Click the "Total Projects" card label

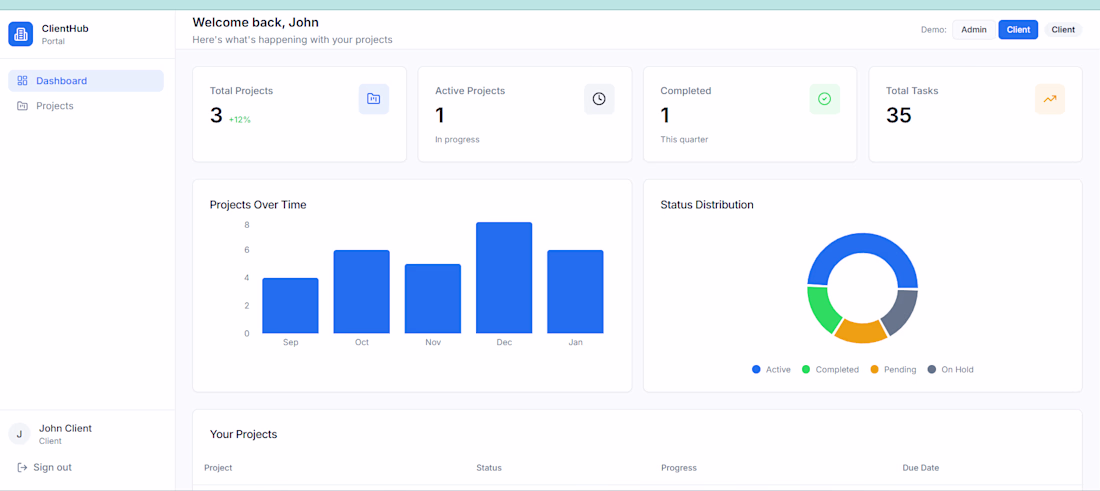tap(241, 90)
